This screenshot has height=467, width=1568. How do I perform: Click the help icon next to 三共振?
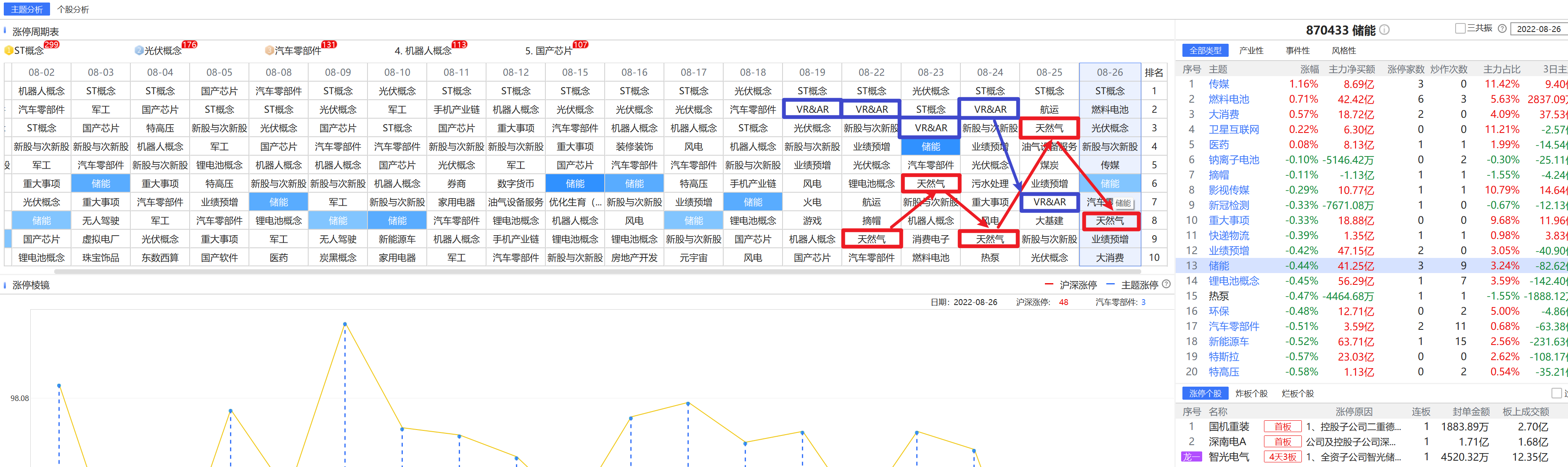pos(1502,29)
